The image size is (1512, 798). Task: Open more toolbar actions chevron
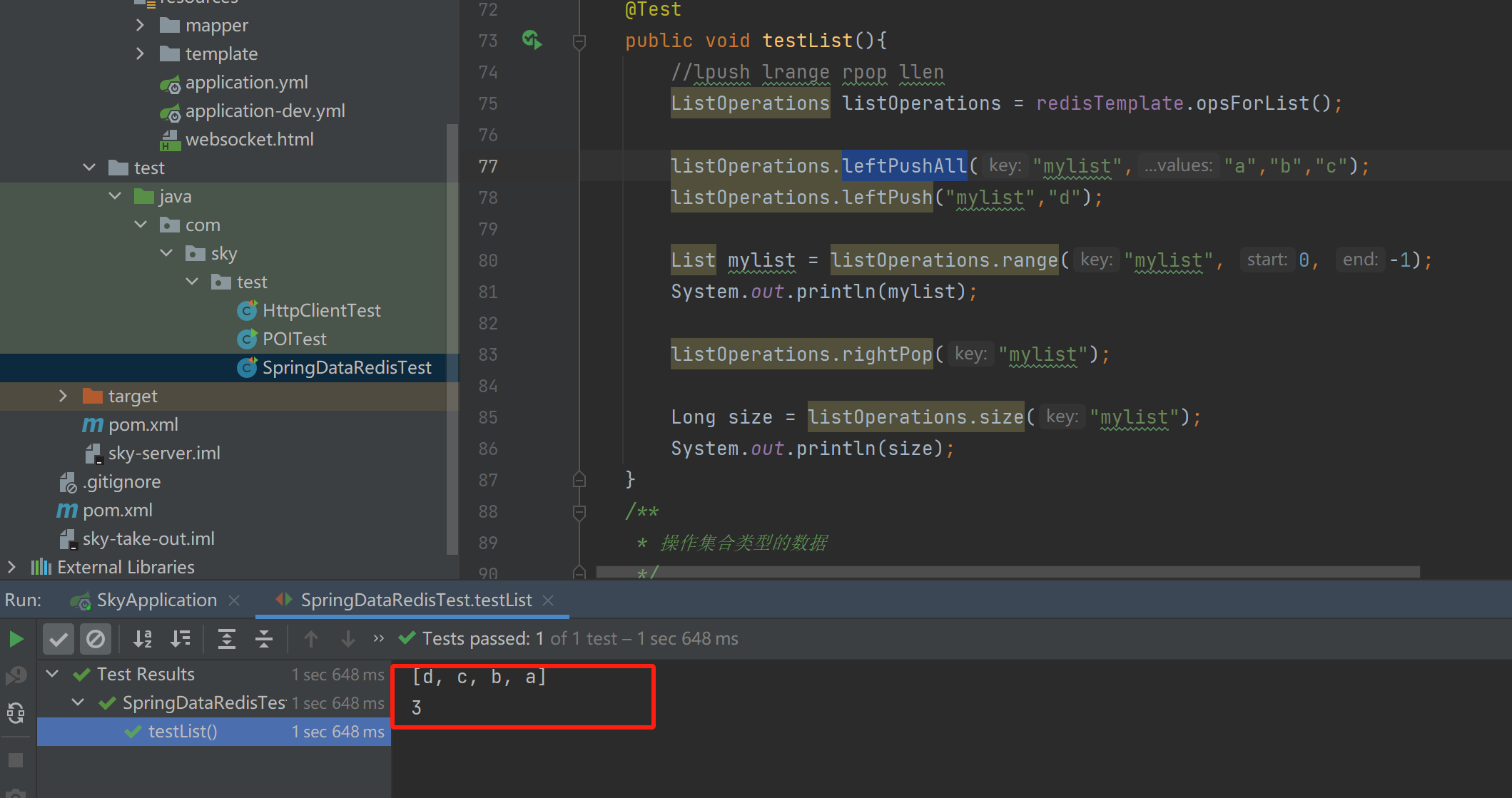coord(378,639)
